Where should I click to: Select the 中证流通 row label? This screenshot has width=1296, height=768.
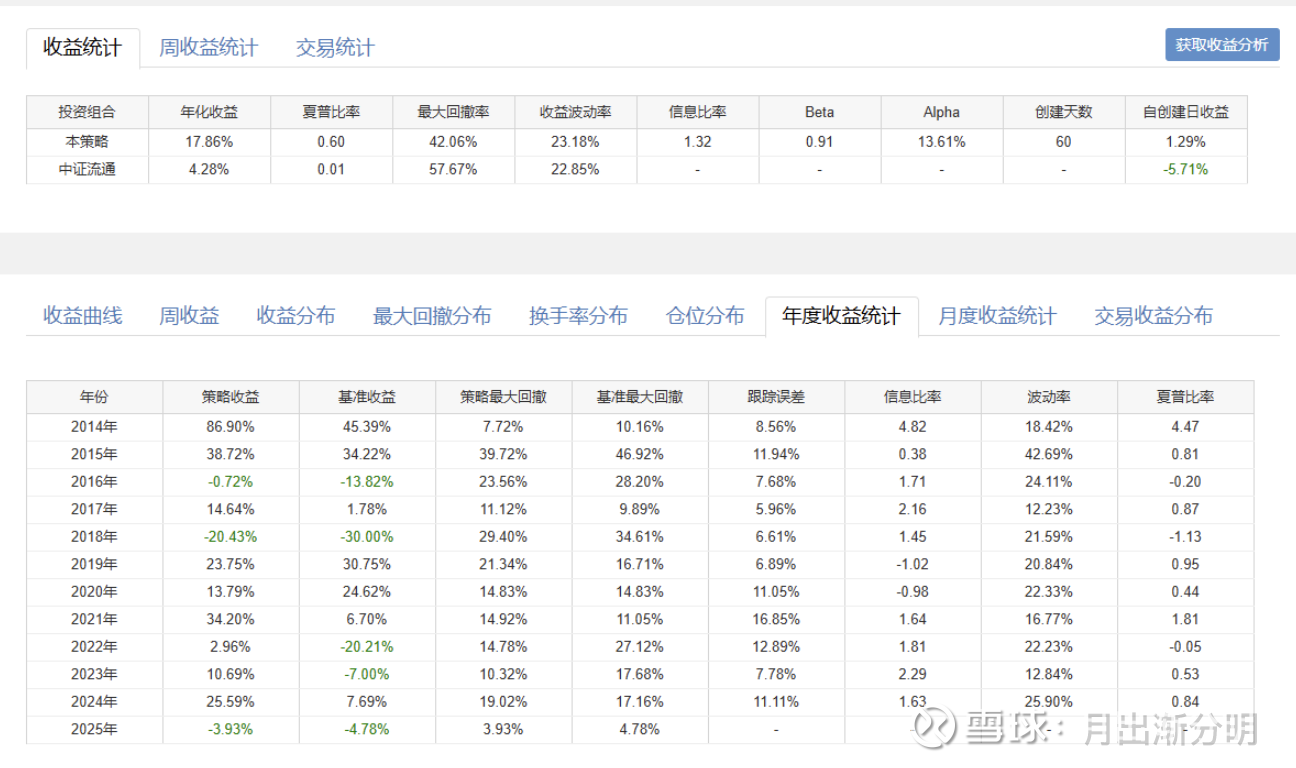point(87,169)
